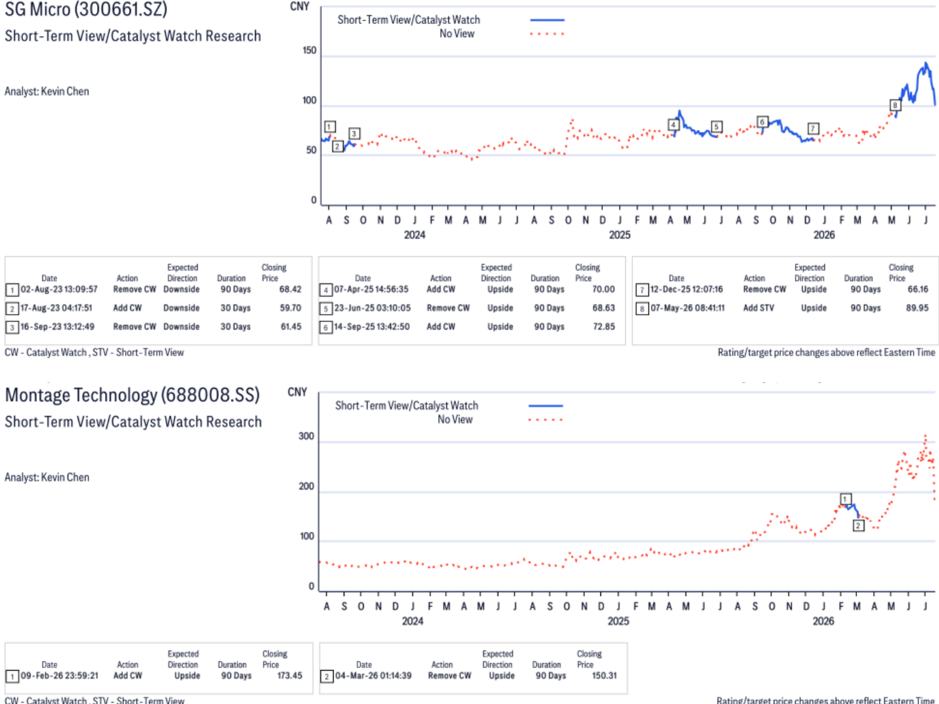Click row number box 8 in SG Micro table

coord(642,308)
